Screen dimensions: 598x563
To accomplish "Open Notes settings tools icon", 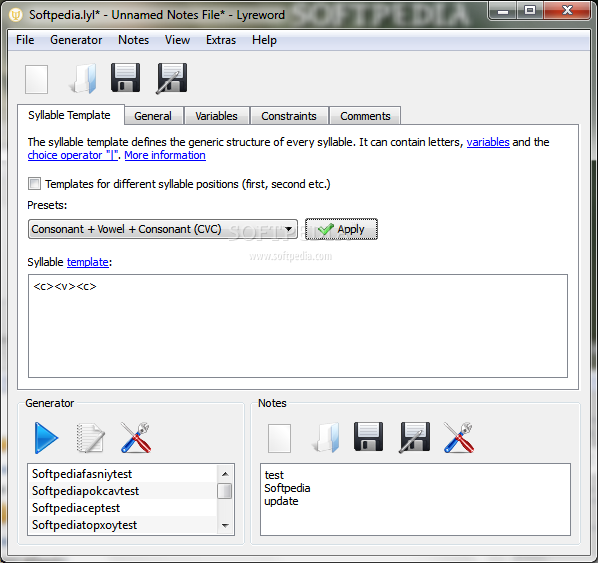I will [459, 438].
